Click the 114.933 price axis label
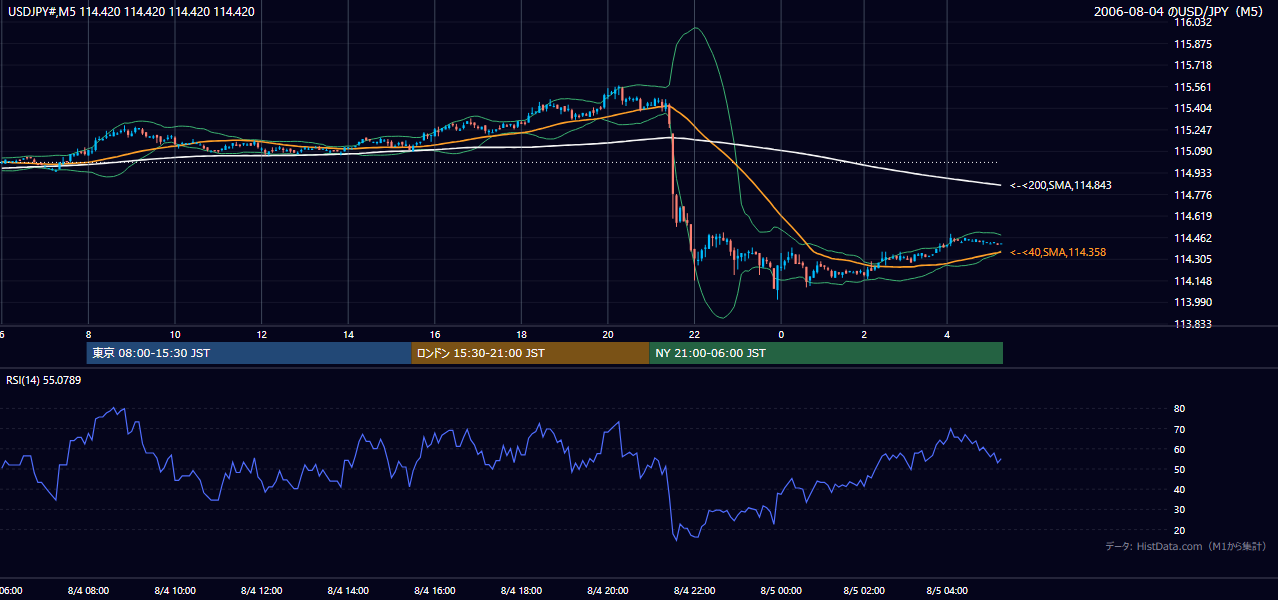1278x600 pixels. pos(1195,173)
